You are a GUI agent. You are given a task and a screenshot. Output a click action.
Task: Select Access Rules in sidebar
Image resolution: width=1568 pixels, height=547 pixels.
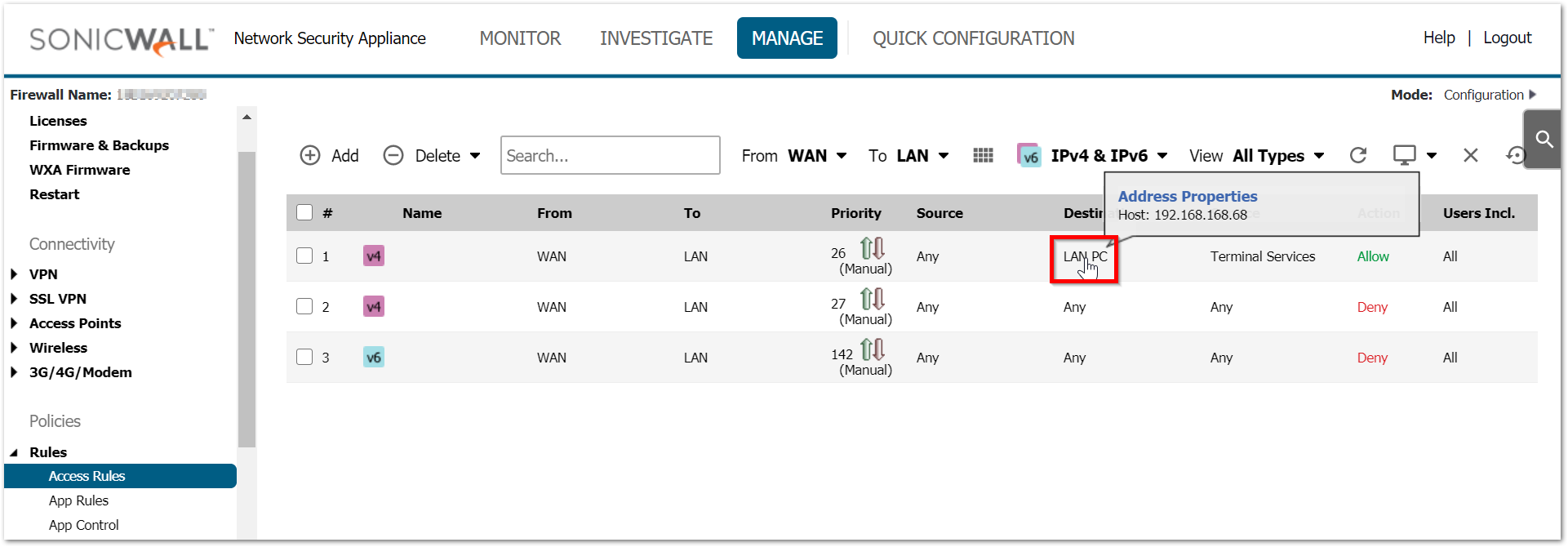120,476
